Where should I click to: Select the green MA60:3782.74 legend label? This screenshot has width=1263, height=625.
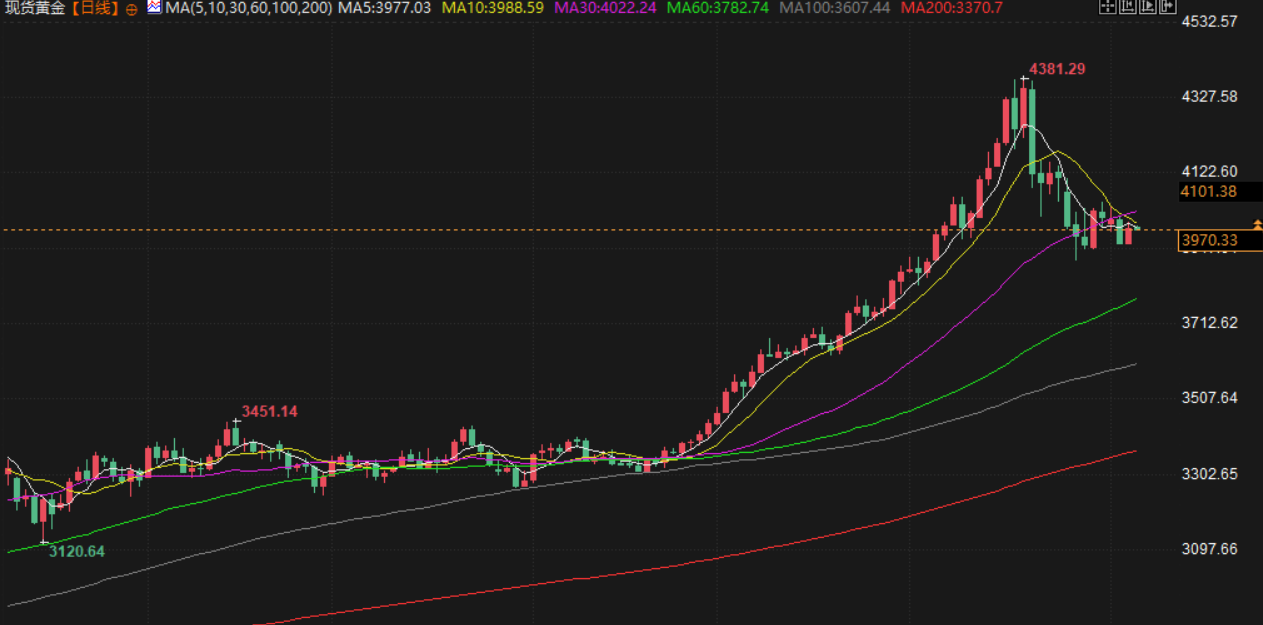[718, 8]
